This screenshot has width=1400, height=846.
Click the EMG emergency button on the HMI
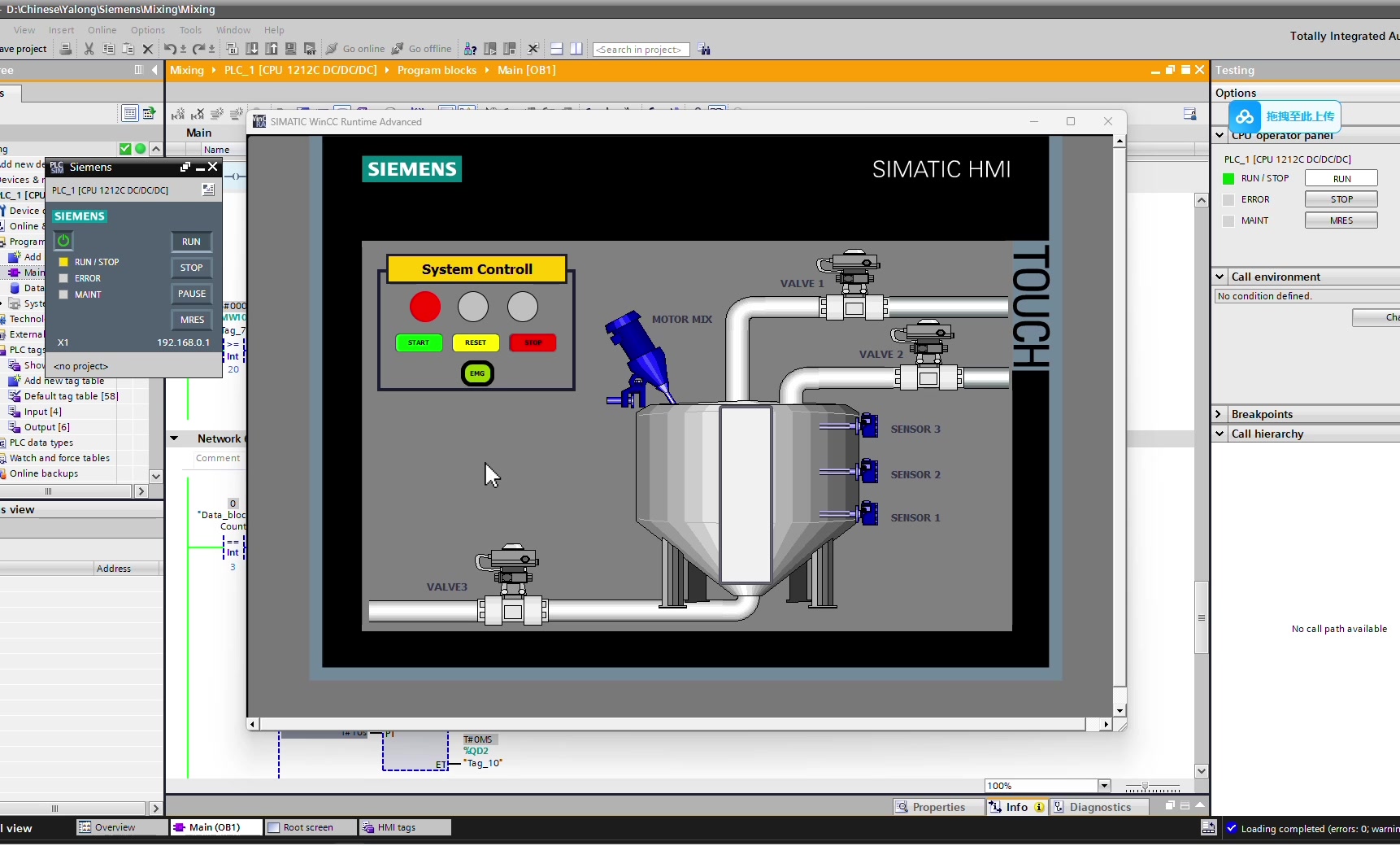(x=477, y=373)
